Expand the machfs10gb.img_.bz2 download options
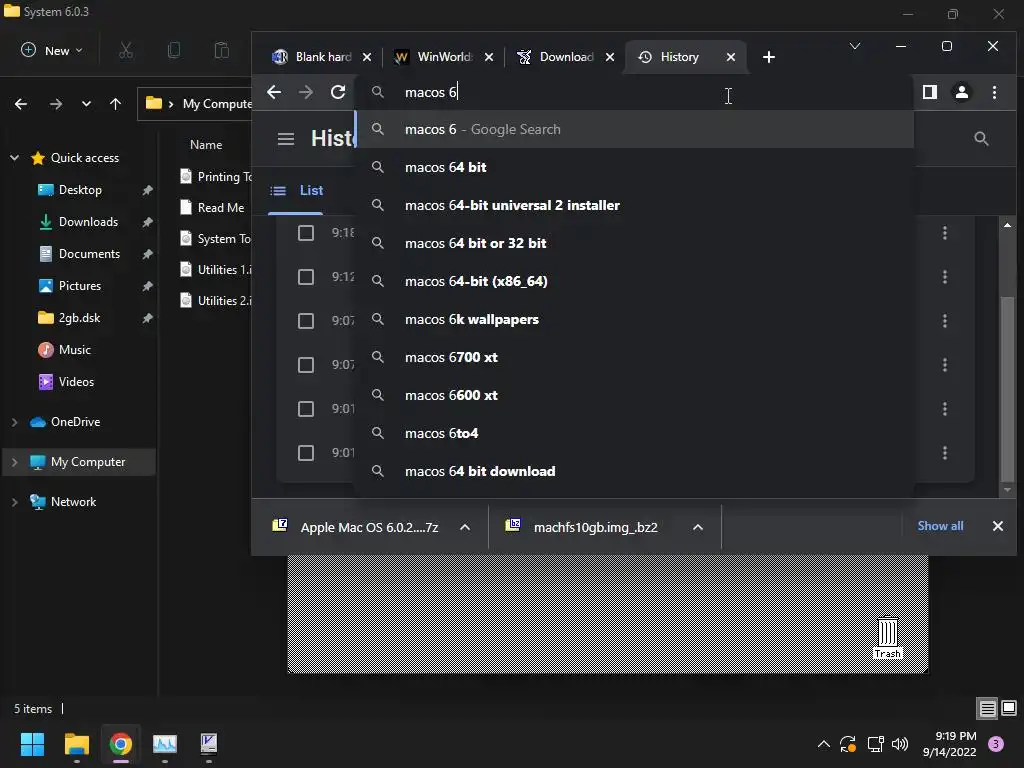The height and width of the screenshot is (768, 1024). (697, 527)
